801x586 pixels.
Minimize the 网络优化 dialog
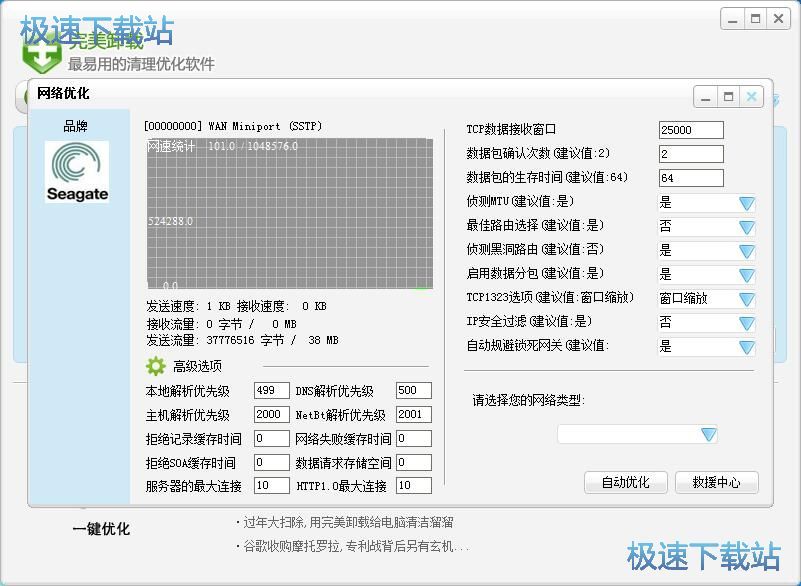point(705,97)
